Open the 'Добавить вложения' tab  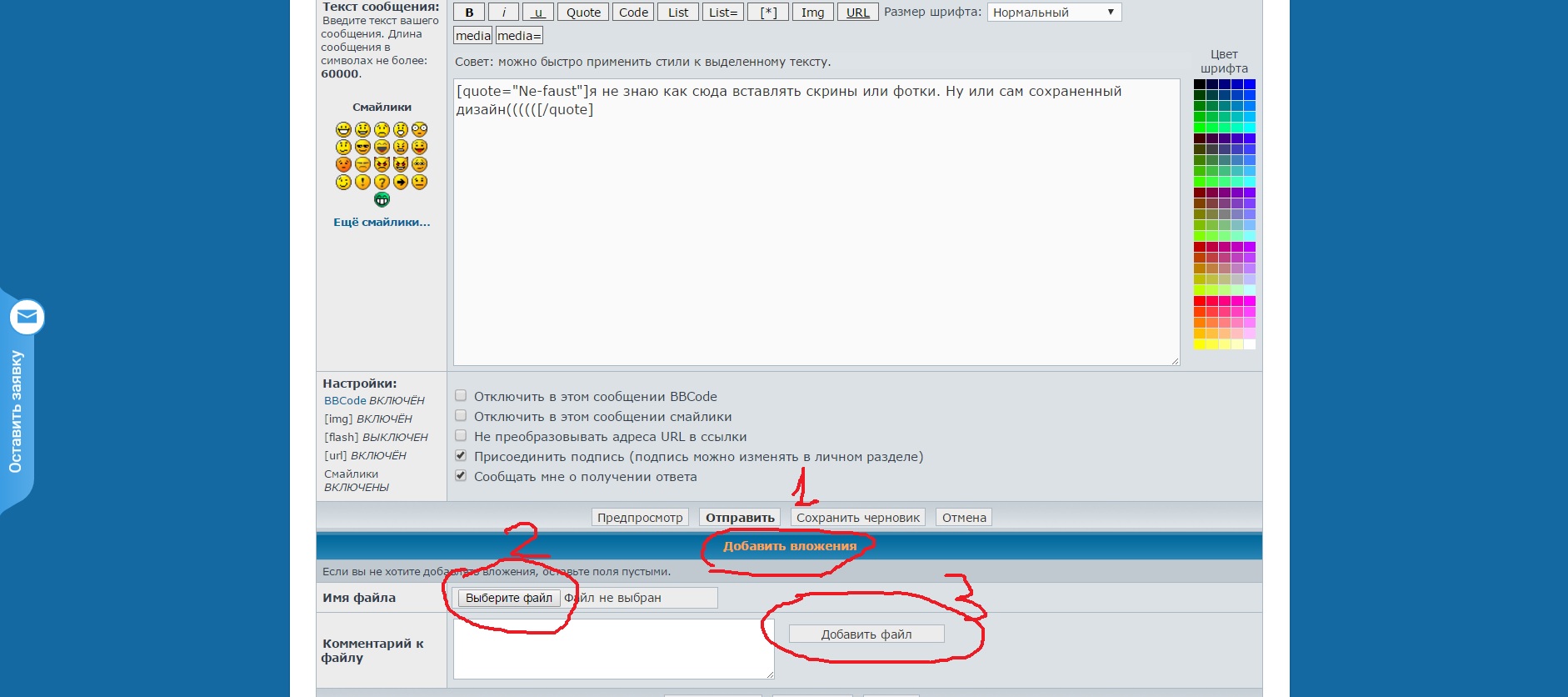click(x=790, y=546)
